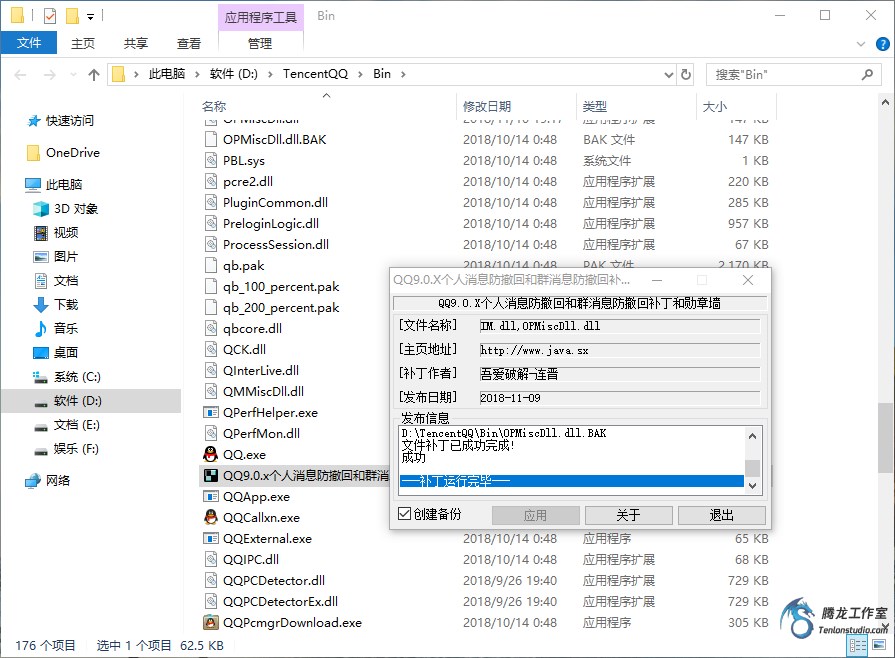Click the QQApp.exe file icon
895x658 pixels.
pos(211,496)
